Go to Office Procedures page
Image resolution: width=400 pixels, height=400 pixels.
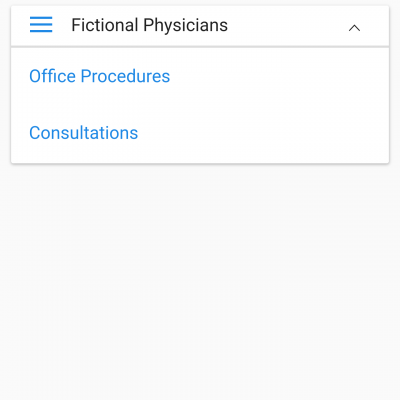[x=100, y=76]
